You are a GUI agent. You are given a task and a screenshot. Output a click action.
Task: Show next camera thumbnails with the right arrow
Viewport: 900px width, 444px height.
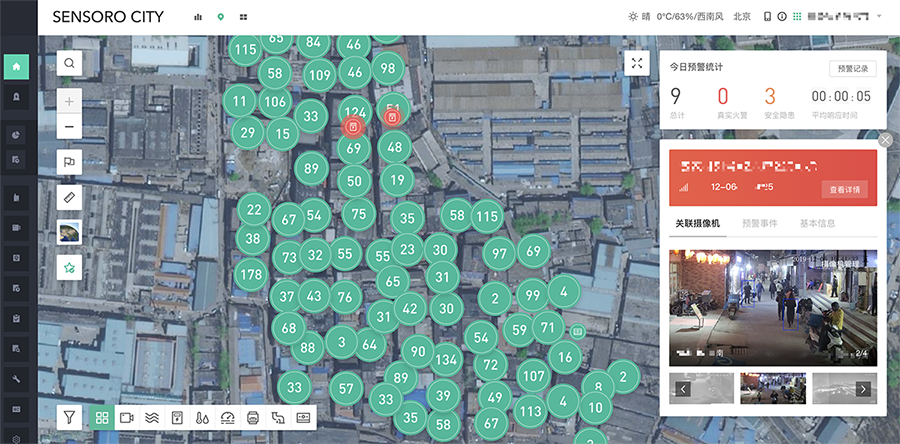[863, 389]
